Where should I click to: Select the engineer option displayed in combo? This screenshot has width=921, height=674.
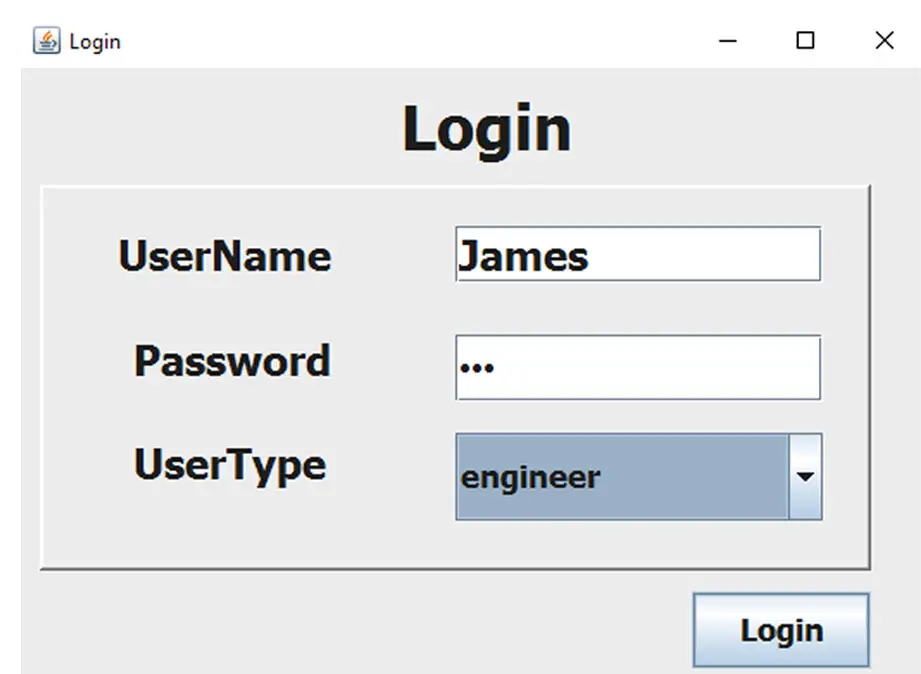click(530, 477)
